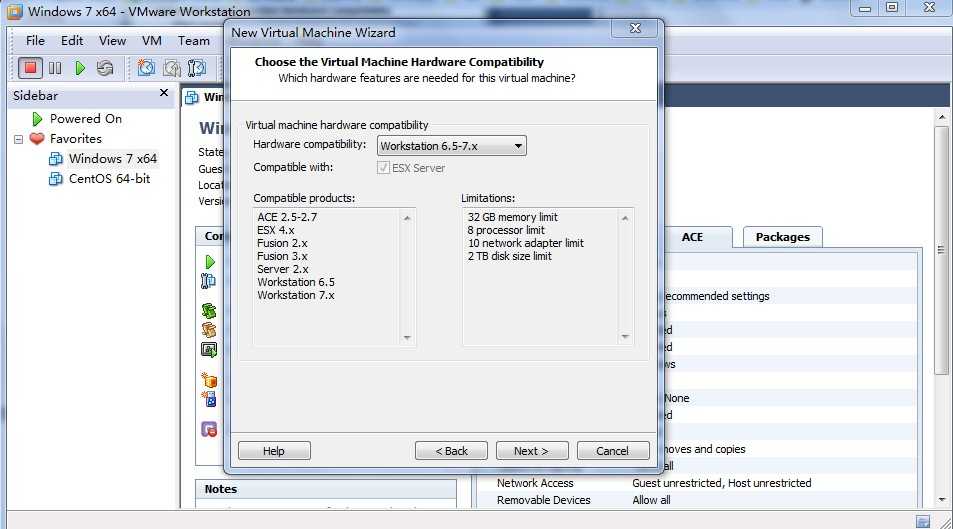Click the Next button in wizard
The width and height of the screenshot is (953, 529).
point(532,451)
